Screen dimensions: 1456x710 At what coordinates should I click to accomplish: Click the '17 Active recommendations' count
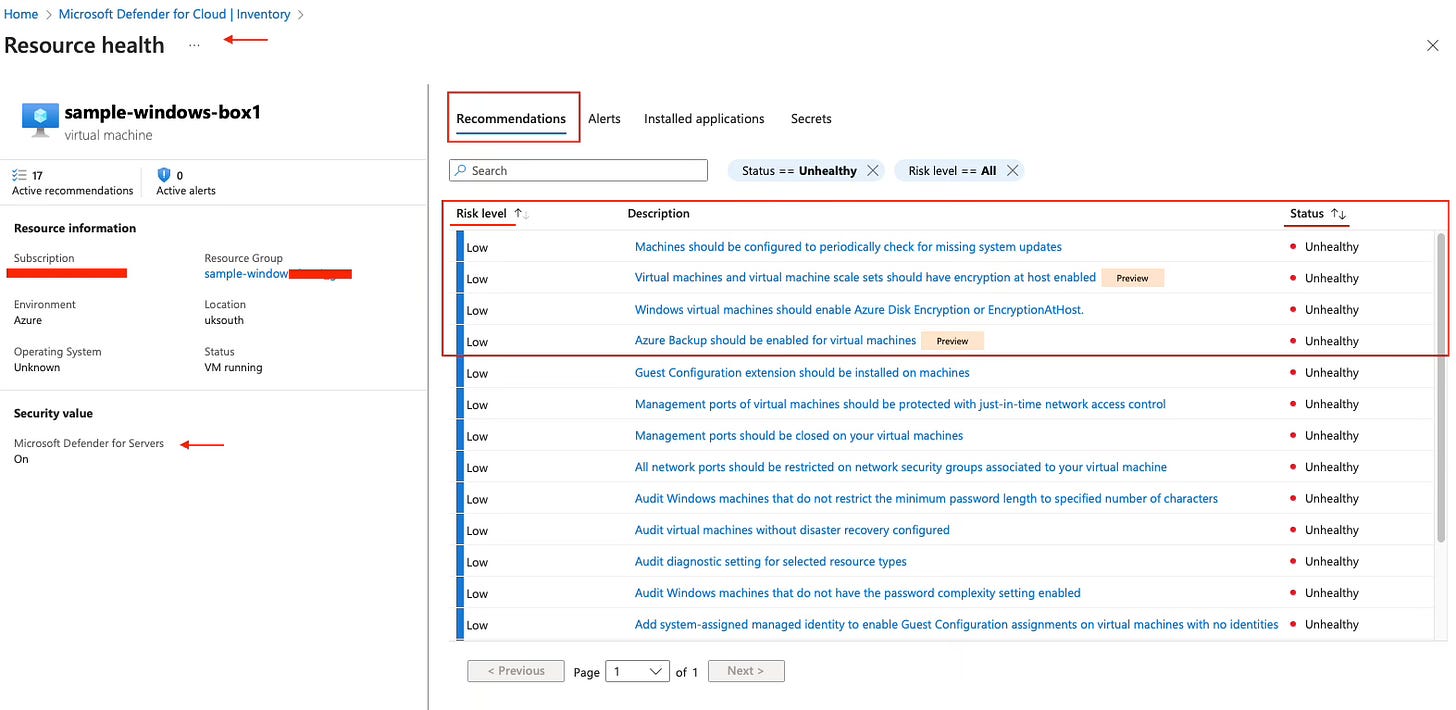[72, 183]
